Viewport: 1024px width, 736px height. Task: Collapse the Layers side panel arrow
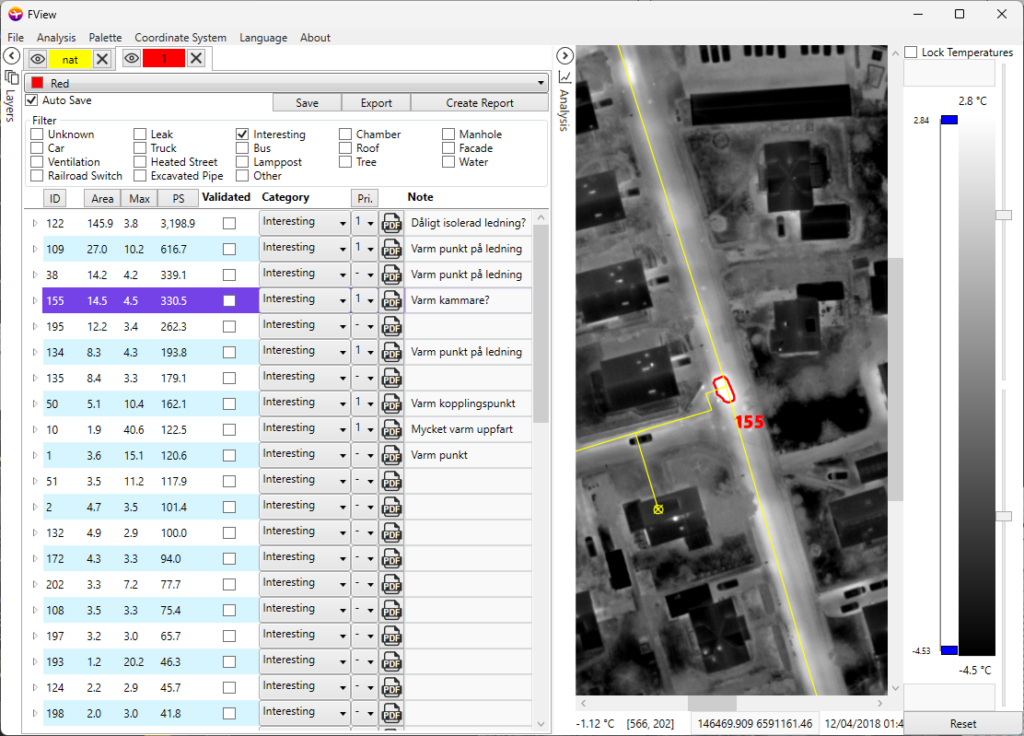[11, 56]
